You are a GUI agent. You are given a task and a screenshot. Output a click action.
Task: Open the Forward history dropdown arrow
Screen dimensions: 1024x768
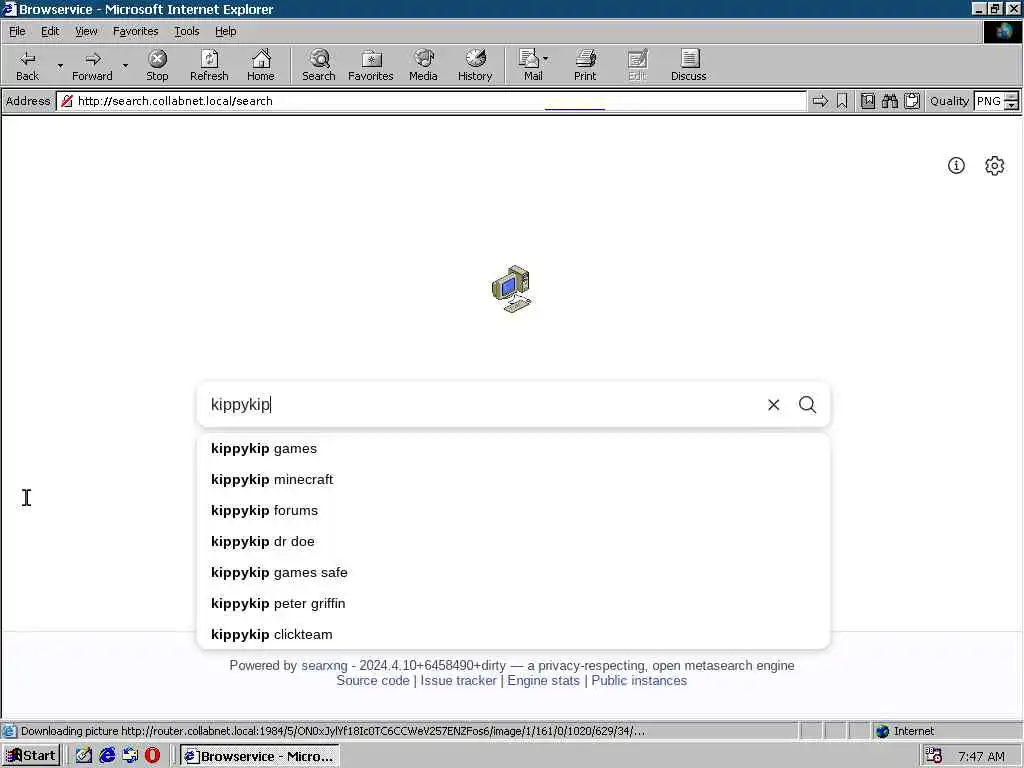pyautogui.click(x=125, y=65)
